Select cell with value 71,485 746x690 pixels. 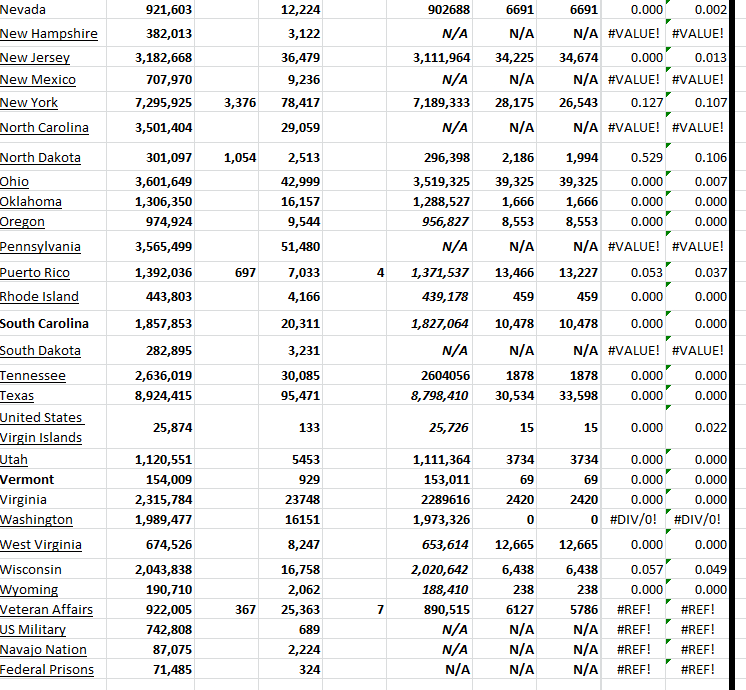coord(150,669)
